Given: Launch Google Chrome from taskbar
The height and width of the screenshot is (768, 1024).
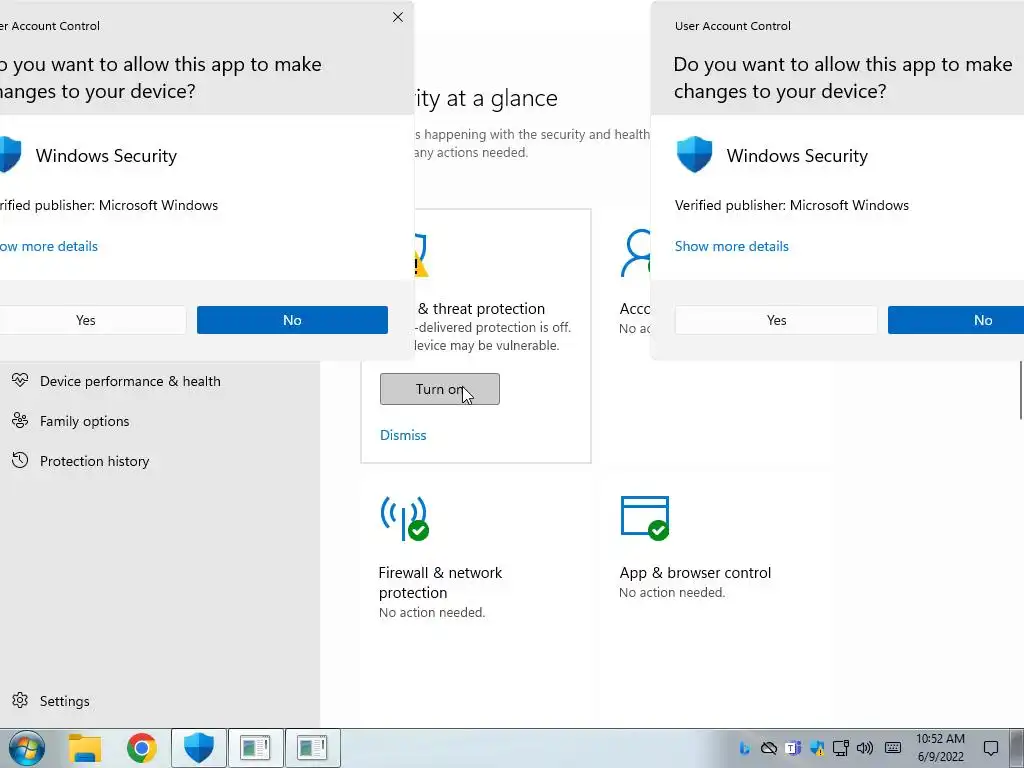Looking at the screenshot, I should point(142,748).
